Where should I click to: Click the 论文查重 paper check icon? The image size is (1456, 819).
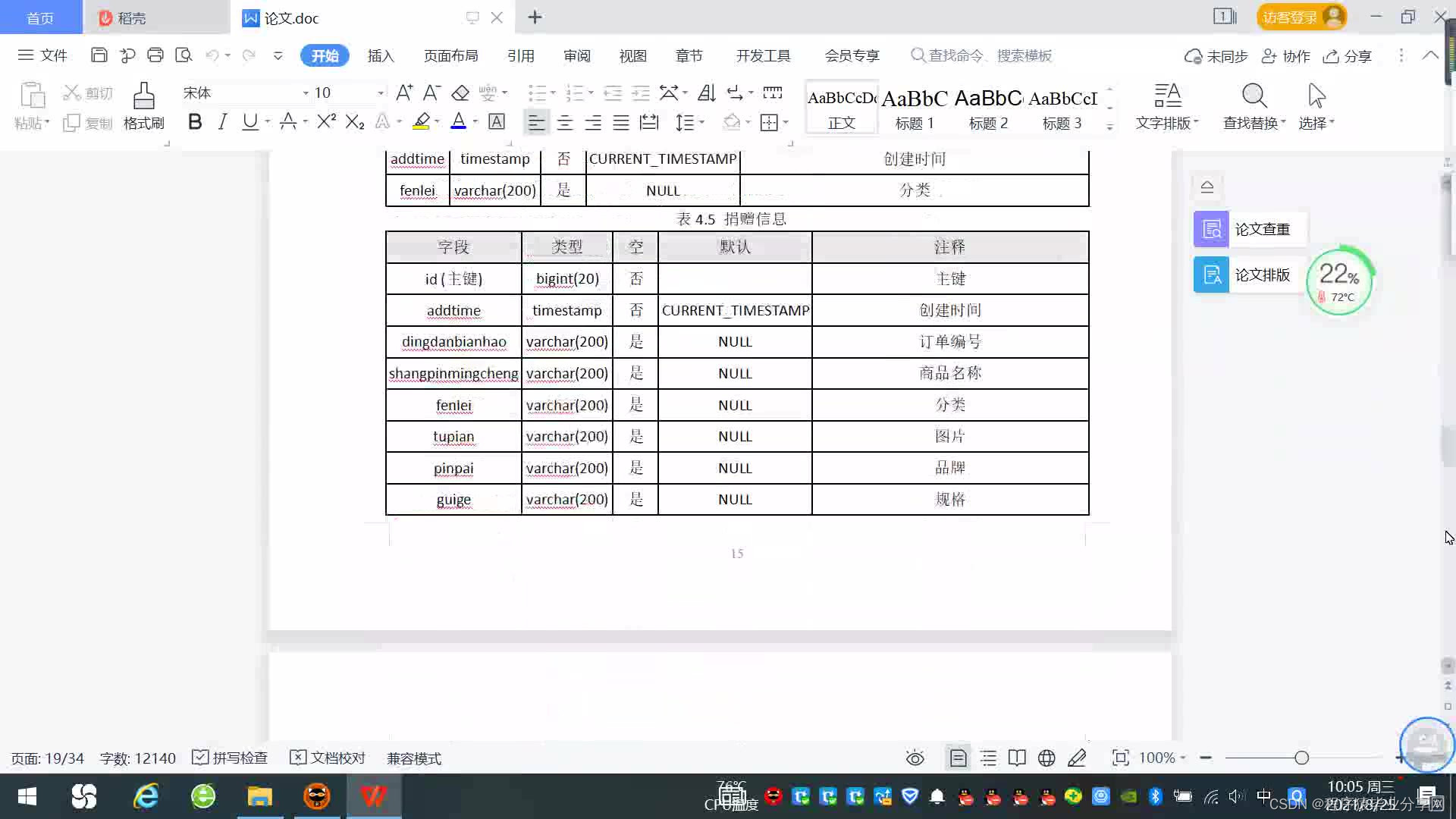point(1211,229)
